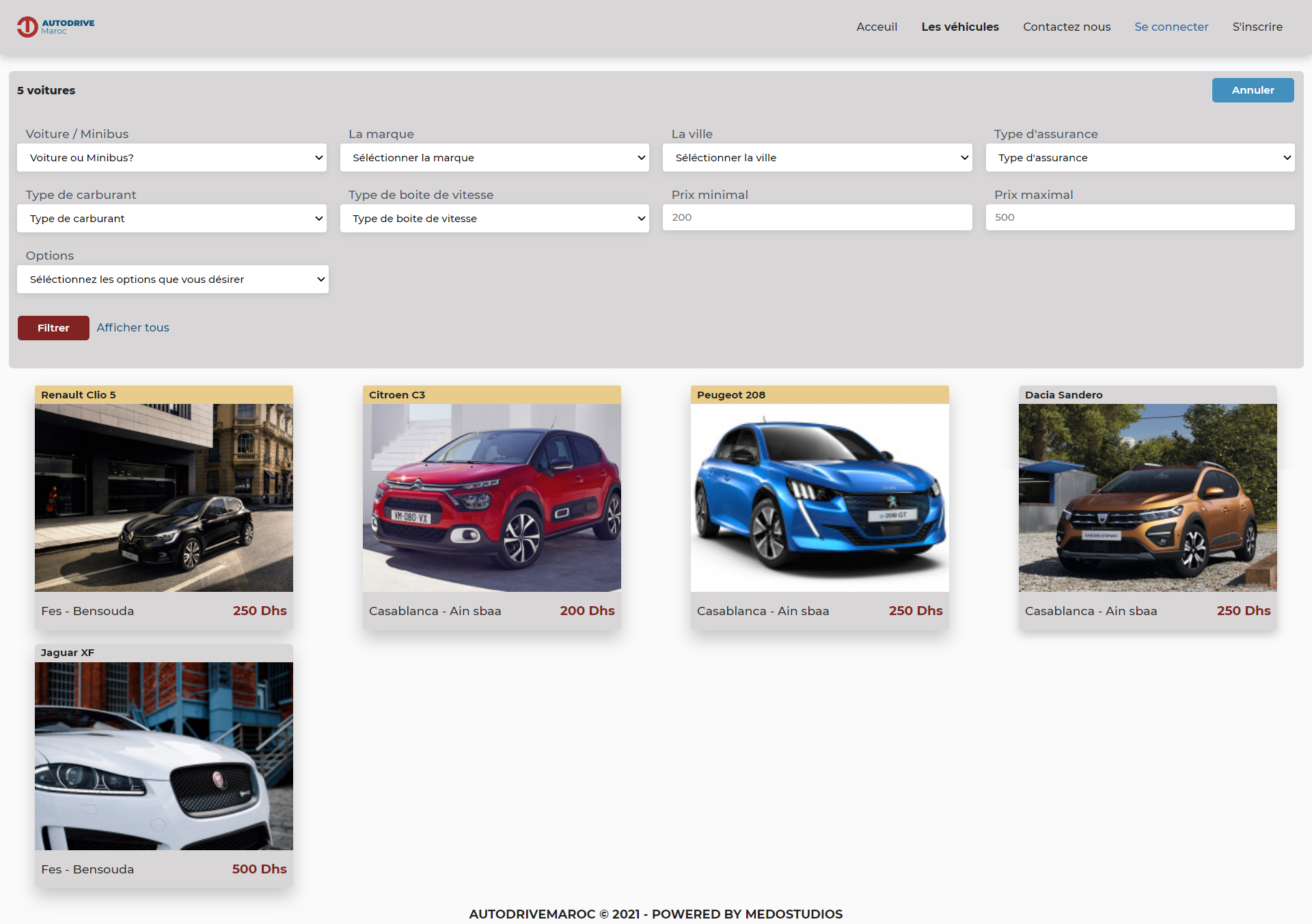This screenshot has height=924, width=1312.
Task: Open the Dacia Sandero photo
Action: (x=1148, y=498)
